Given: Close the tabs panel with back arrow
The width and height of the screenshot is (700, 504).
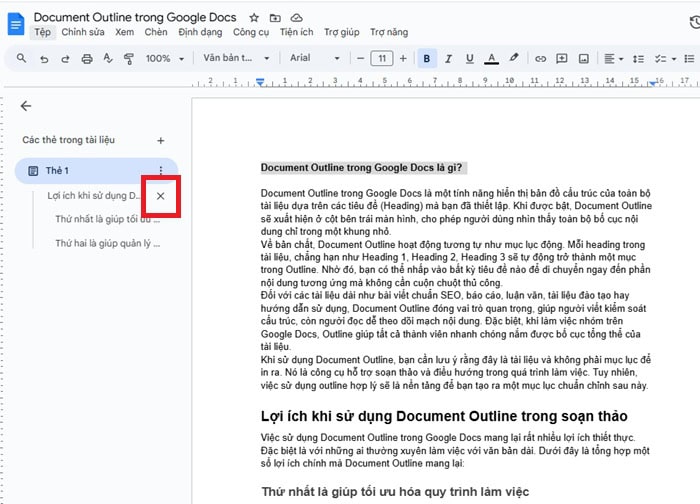Looking at the screenshot, I should click(26, 106).
